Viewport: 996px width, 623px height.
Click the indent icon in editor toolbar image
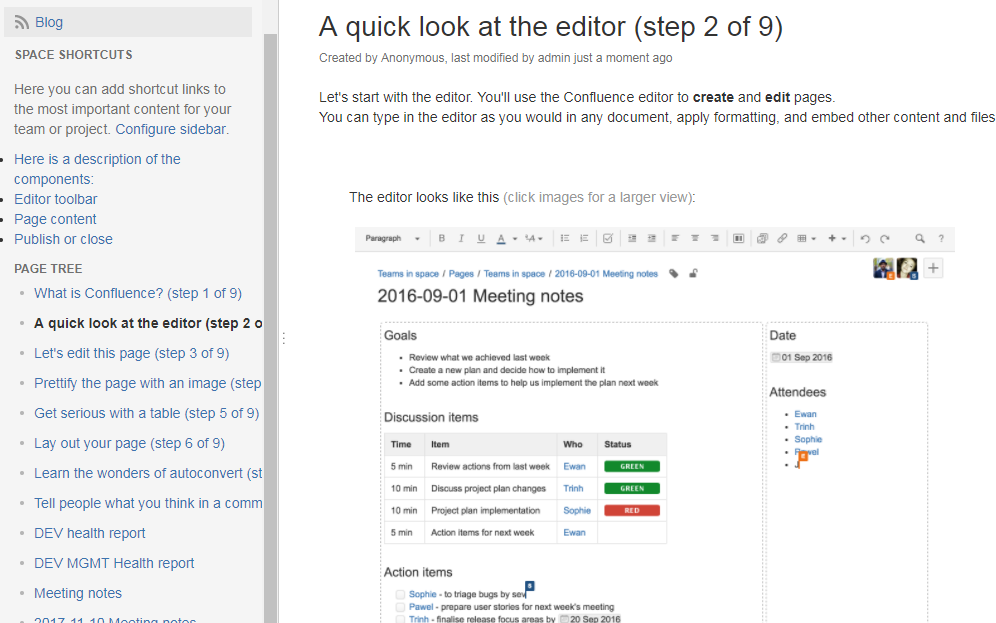tap(652, 239)
